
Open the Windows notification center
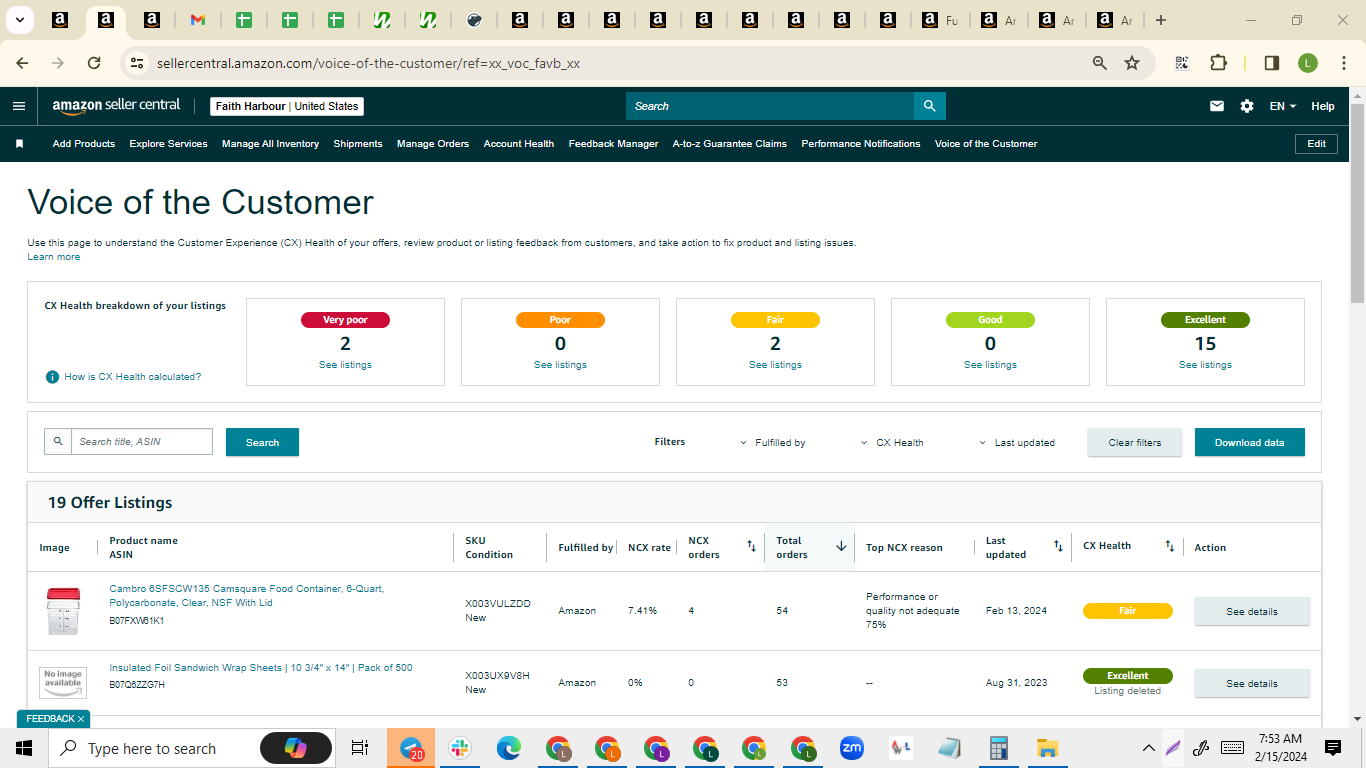(x=1333, y=748)
